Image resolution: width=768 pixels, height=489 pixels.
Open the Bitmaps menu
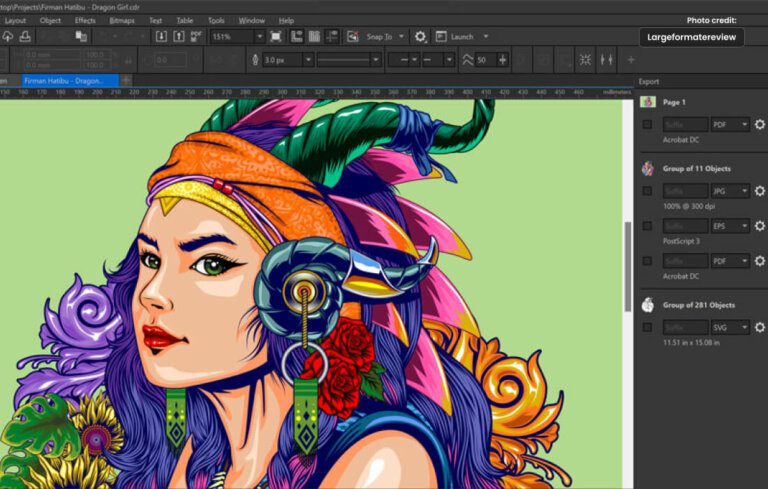(121, 21)
